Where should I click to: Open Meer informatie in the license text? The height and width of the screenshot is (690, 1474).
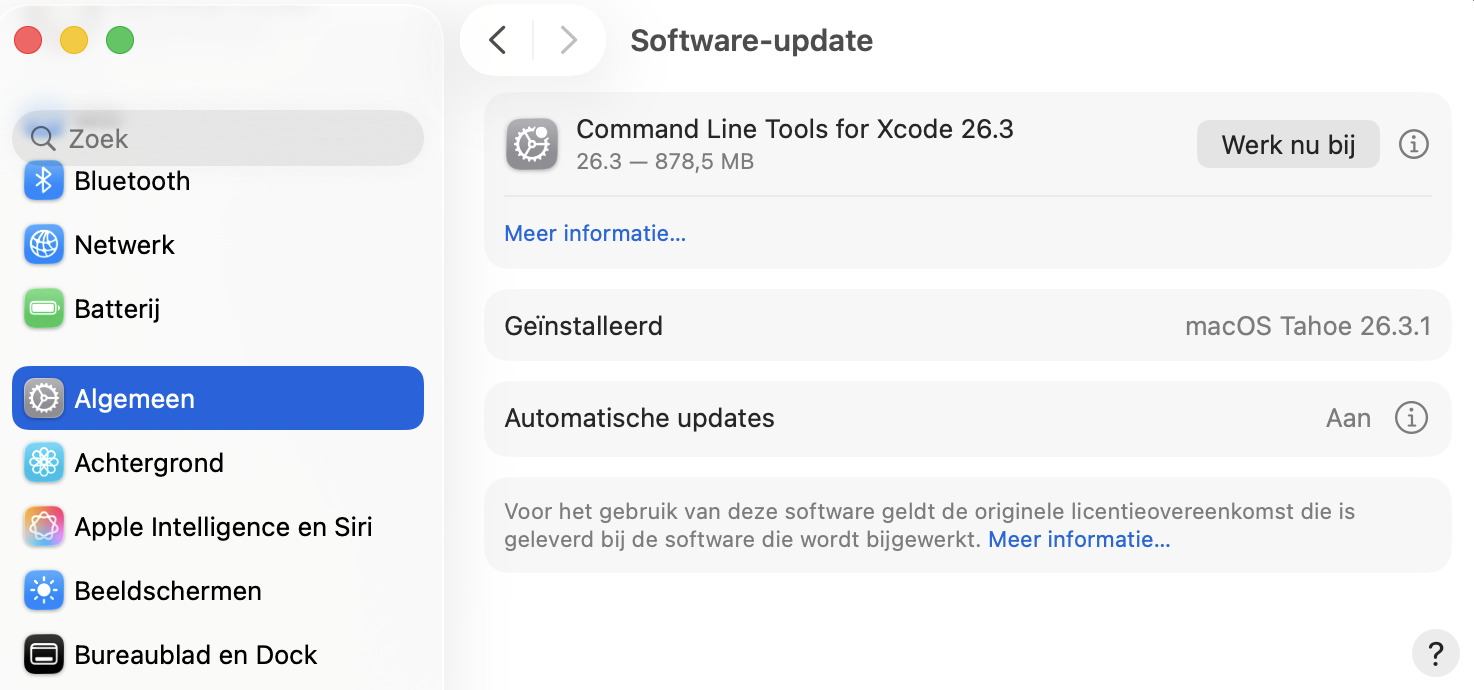[1078, 539]
